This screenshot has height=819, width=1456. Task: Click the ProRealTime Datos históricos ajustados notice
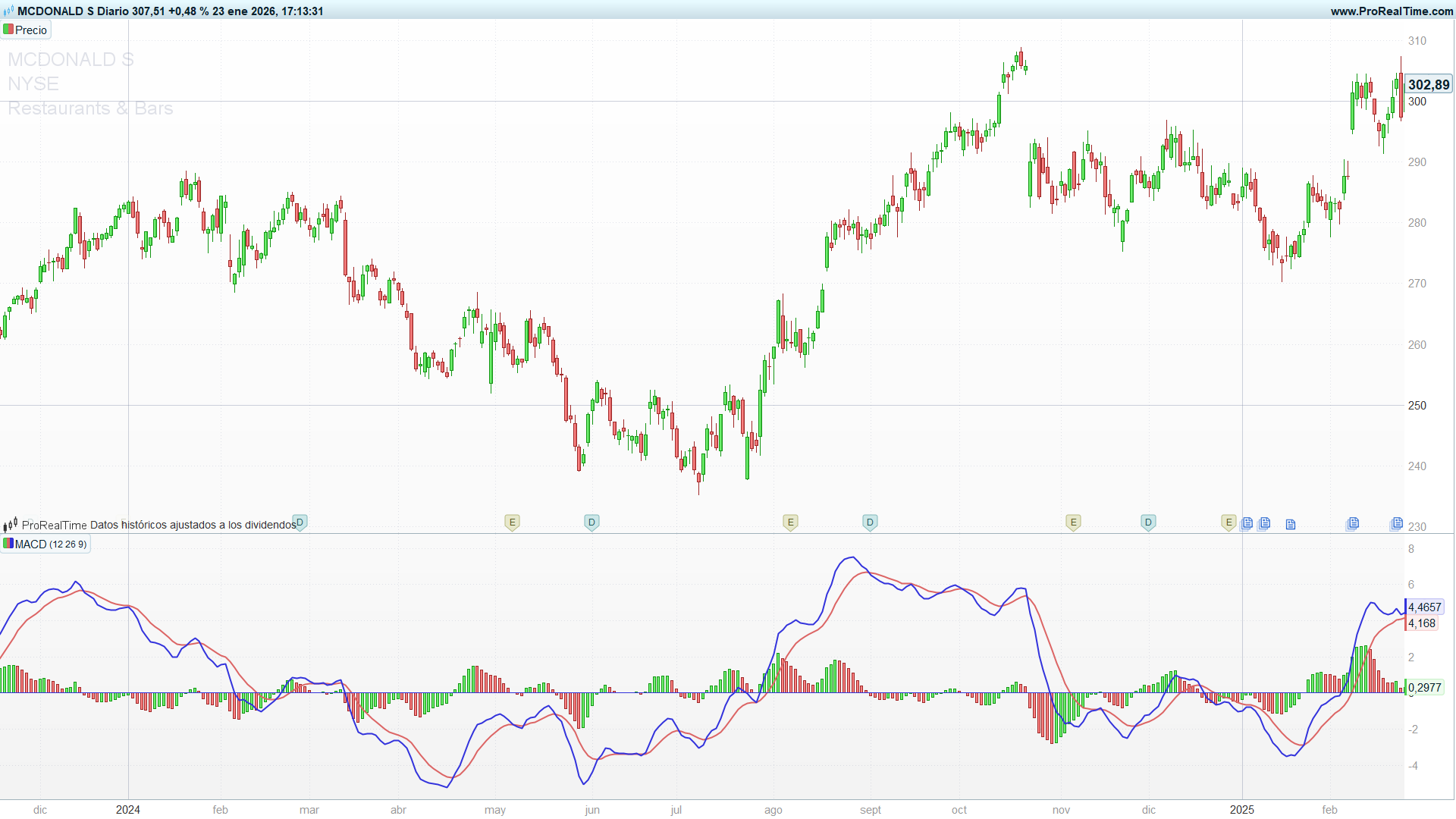coord(159,525)
